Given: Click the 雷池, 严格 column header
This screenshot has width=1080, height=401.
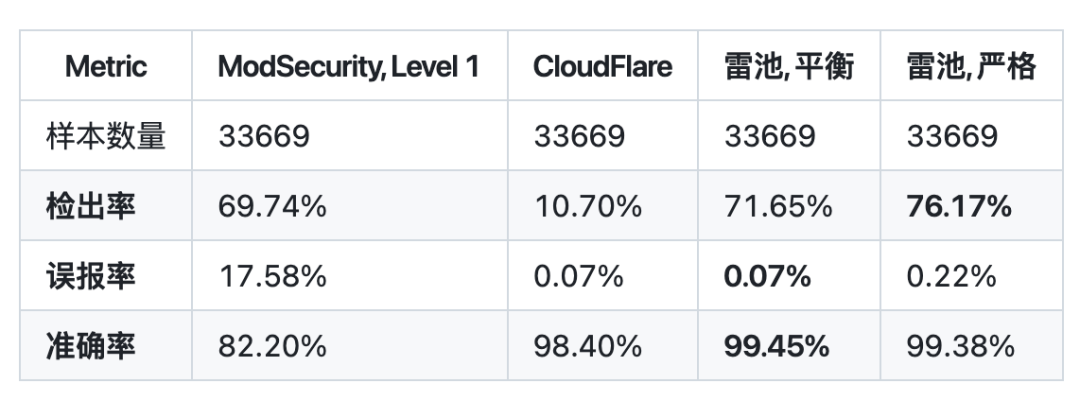Looking at the screenshot, I should tap(971, 67).
